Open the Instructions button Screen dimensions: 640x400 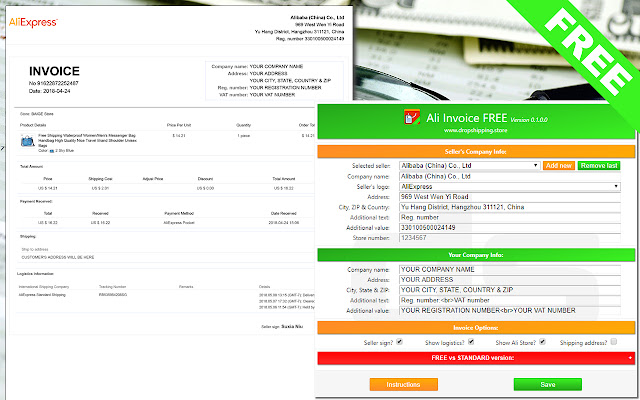pyautogui.click(x=403, y=384)
